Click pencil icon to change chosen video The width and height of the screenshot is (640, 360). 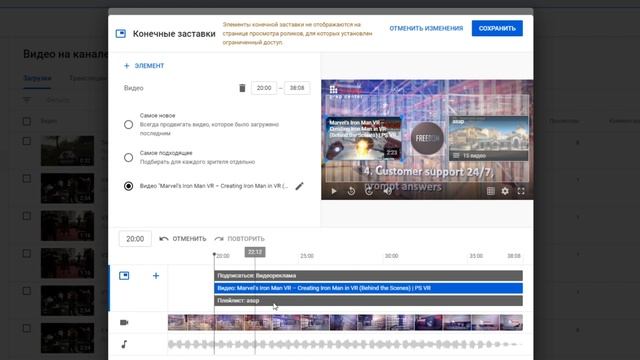click(299, 186)
